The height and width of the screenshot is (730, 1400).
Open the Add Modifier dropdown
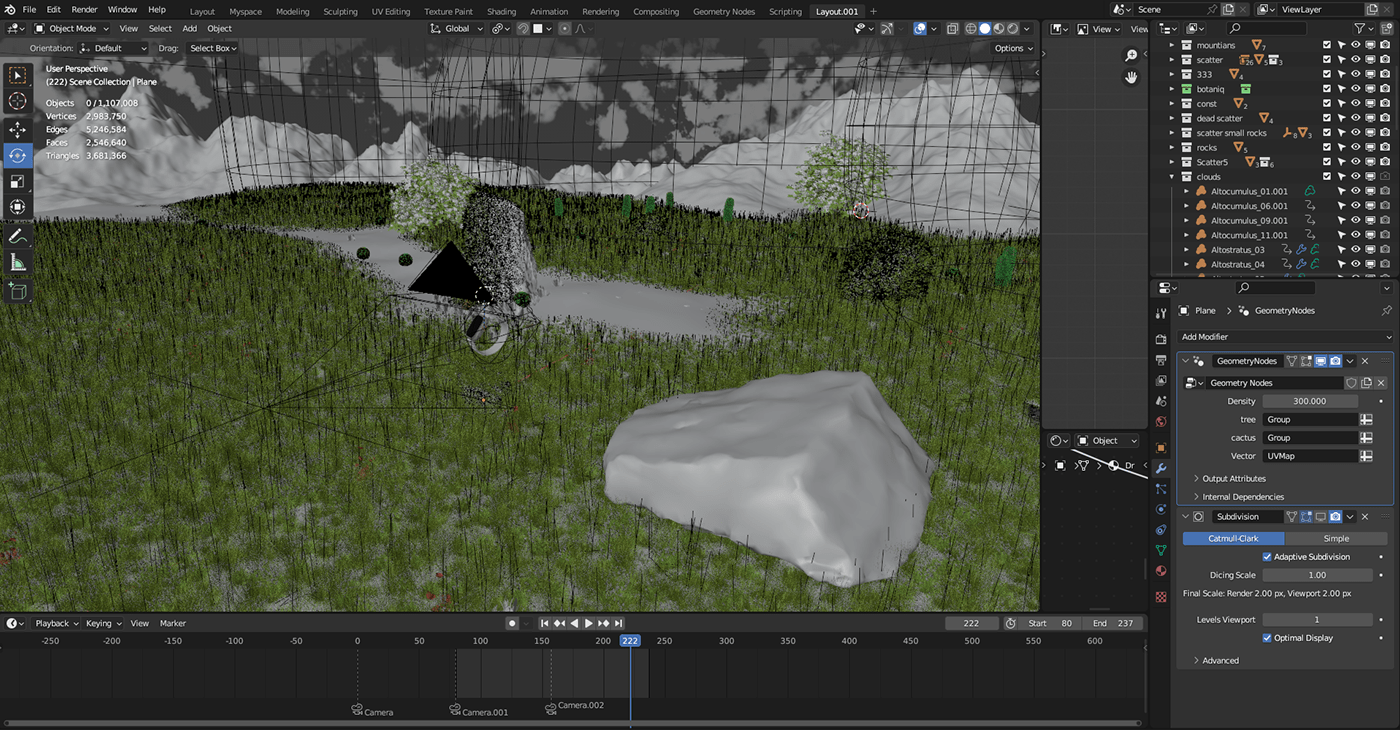(x=1284, y=337)
